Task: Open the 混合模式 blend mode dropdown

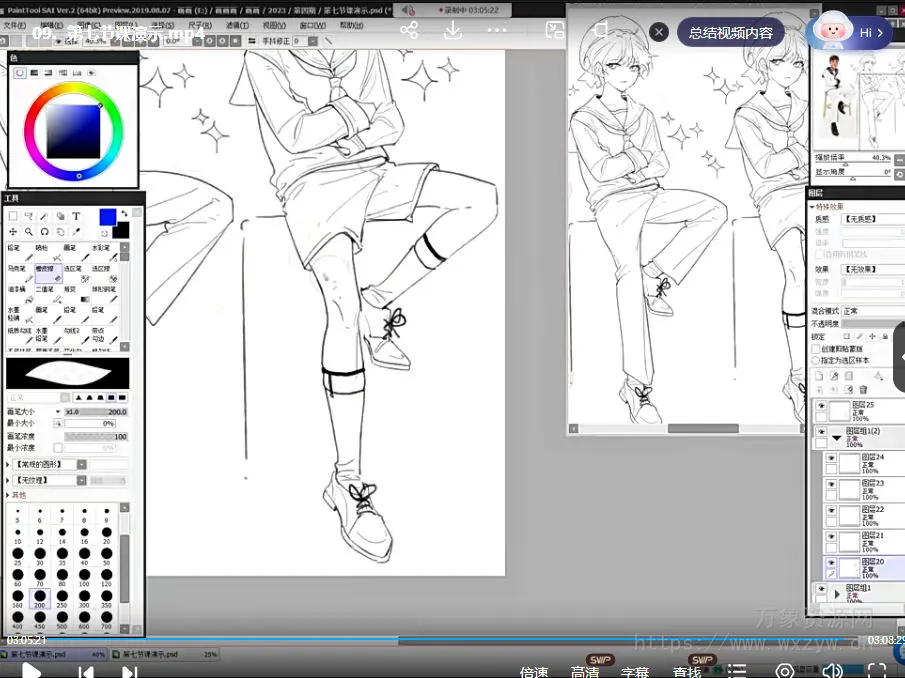Action: (x=870, y=311)
